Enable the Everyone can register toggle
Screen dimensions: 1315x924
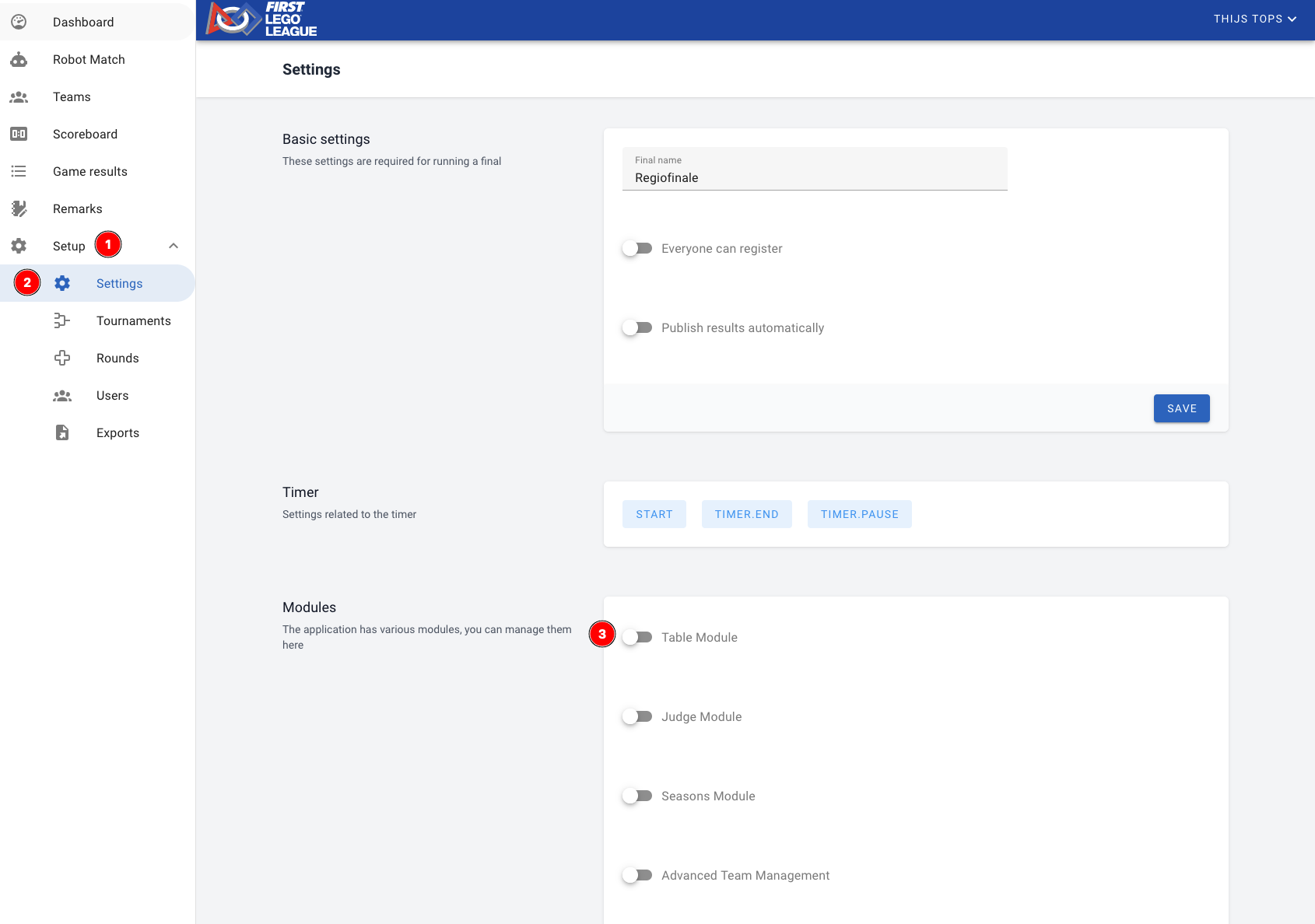point(637,249)
